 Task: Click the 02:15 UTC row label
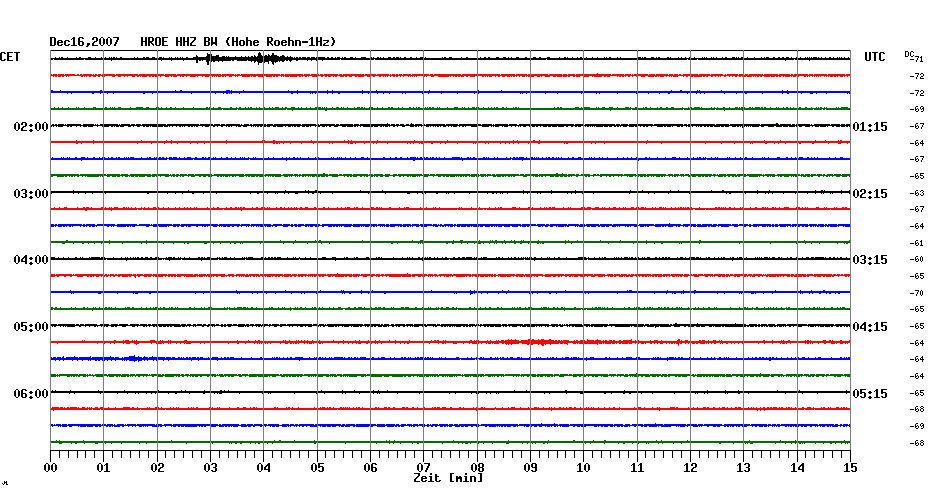(x=870, y=194)
